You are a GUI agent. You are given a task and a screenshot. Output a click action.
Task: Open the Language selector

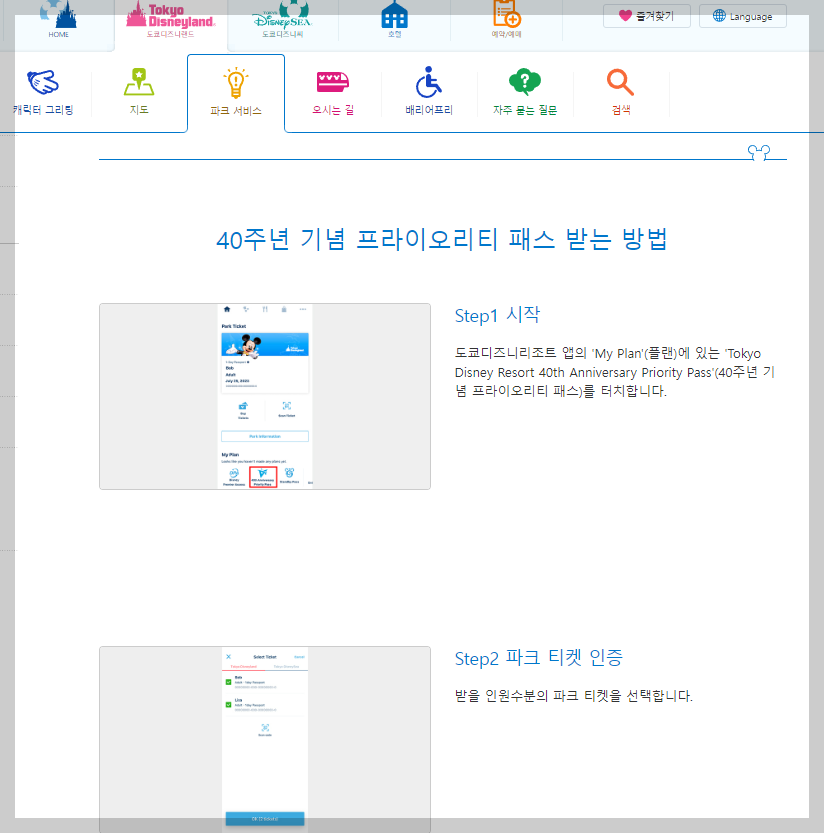click(x=743, y=16)
